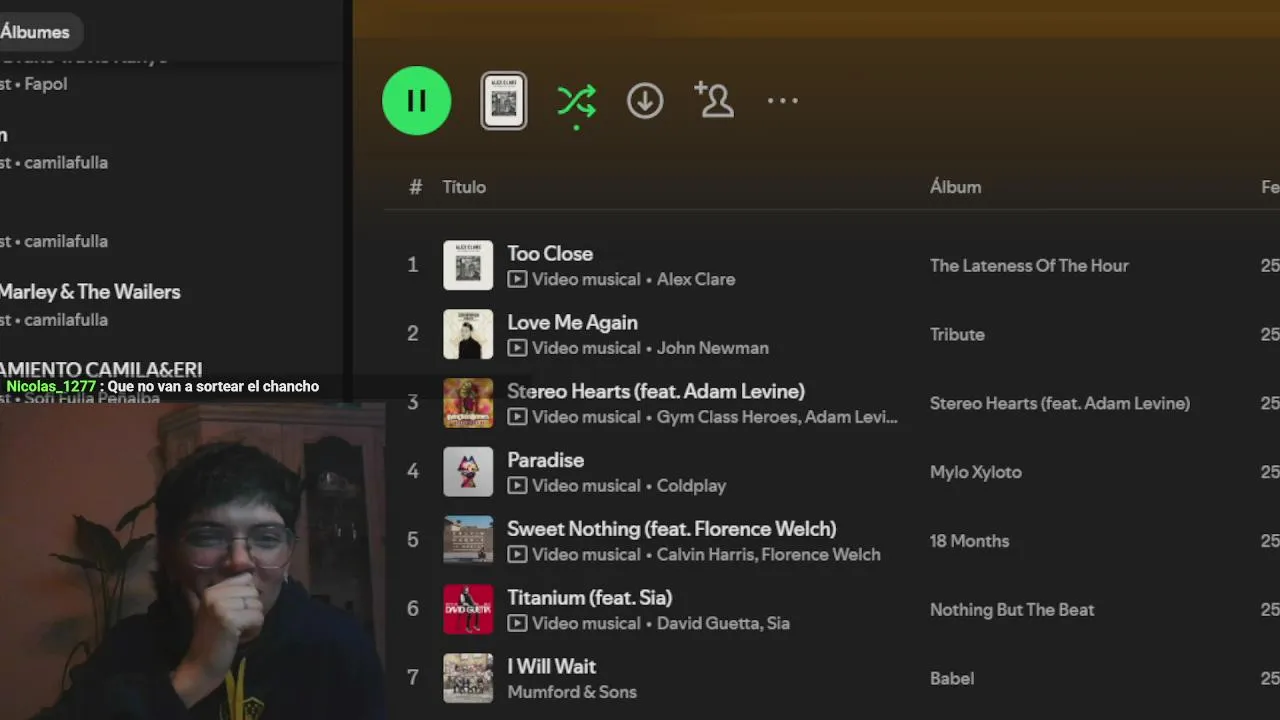Download the playlist
Image resolution: width=1280 pixels, height=720 pixels.
coord(645,101)
